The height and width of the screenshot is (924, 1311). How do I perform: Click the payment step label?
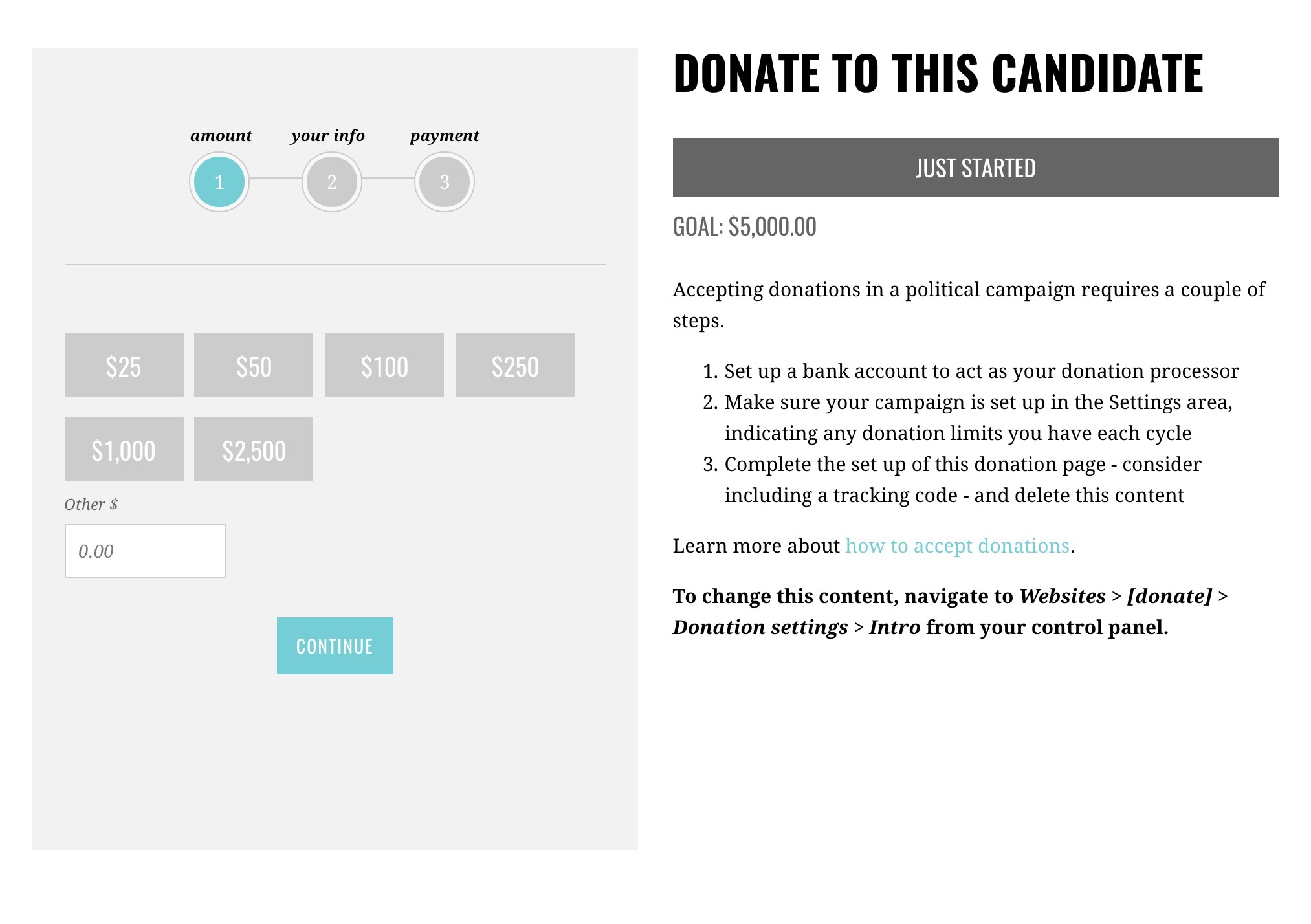point(445,136)
